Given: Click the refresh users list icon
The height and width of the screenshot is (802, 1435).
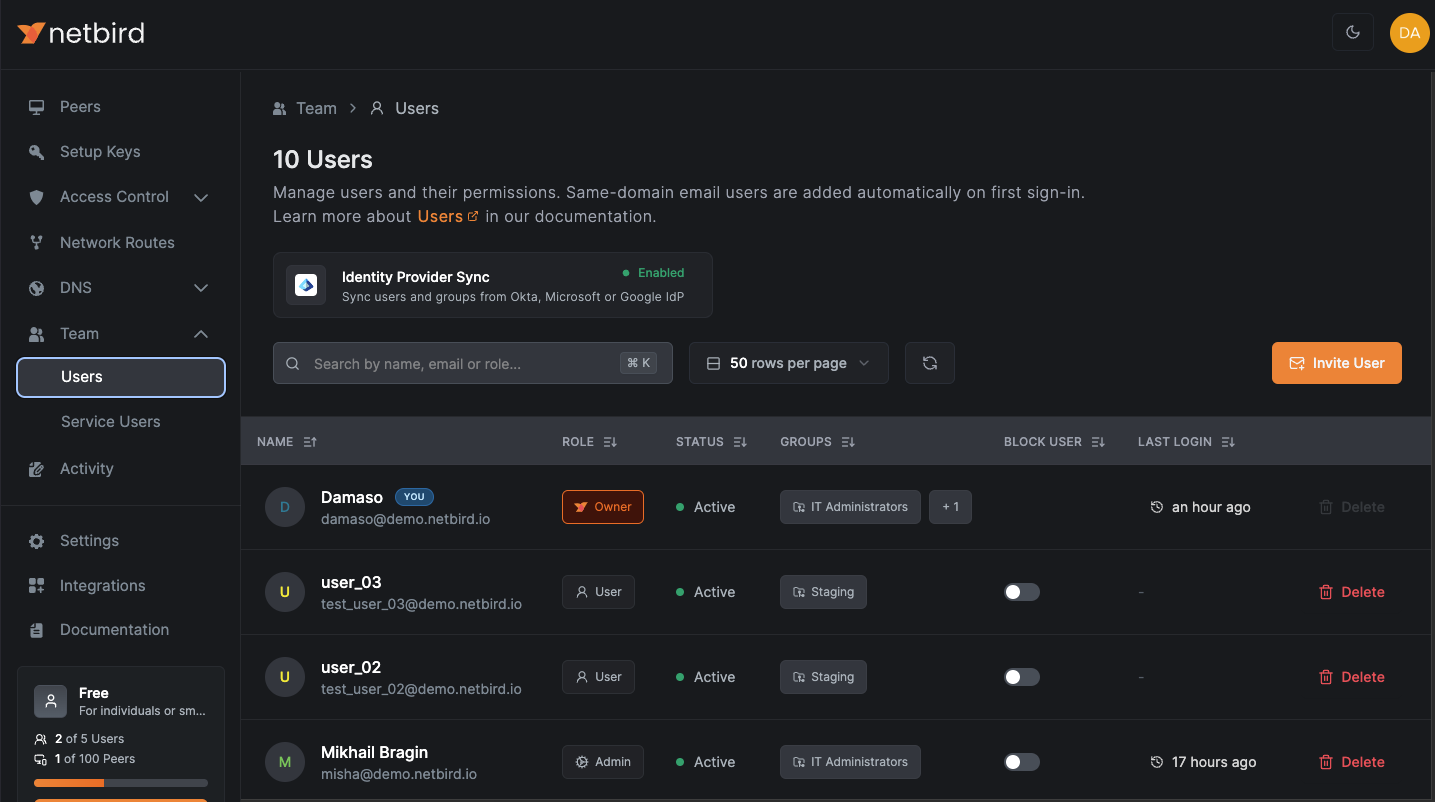Looking at the screenshot, I should [x=930, y=363].
